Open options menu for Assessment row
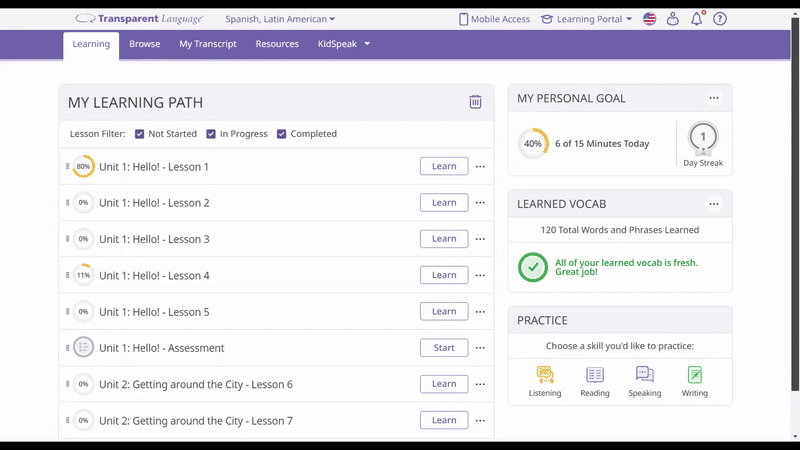 (480, 348)
